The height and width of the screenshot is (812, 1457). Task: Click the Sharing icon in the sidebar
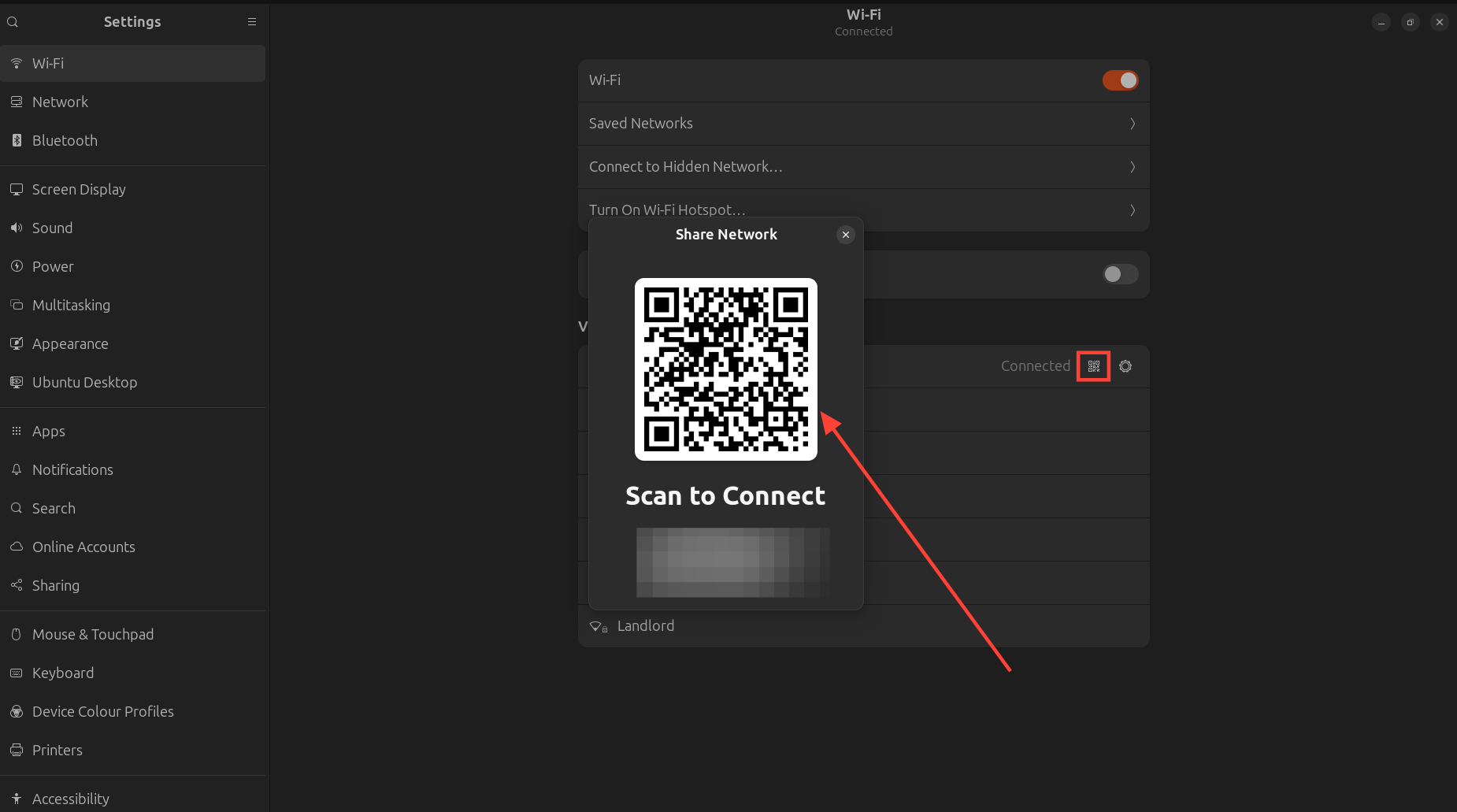(17, 585)
